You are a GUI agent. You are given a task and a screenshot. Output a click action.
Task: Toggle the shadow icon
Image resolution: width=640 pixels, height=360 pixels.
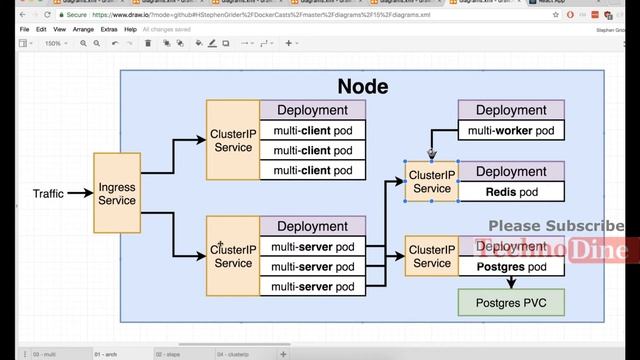coord(226,43)
